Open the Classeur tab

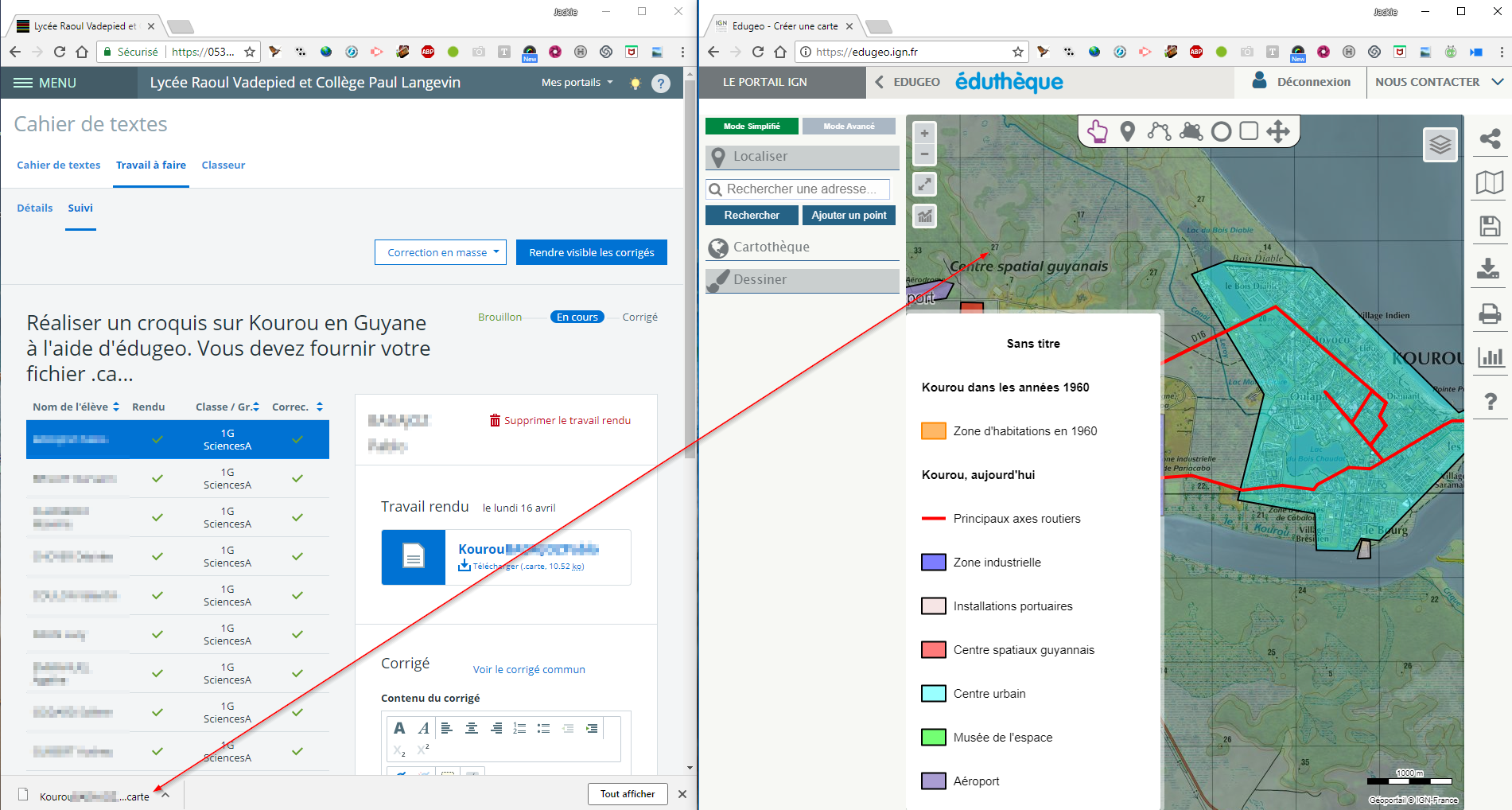(223, 165)
